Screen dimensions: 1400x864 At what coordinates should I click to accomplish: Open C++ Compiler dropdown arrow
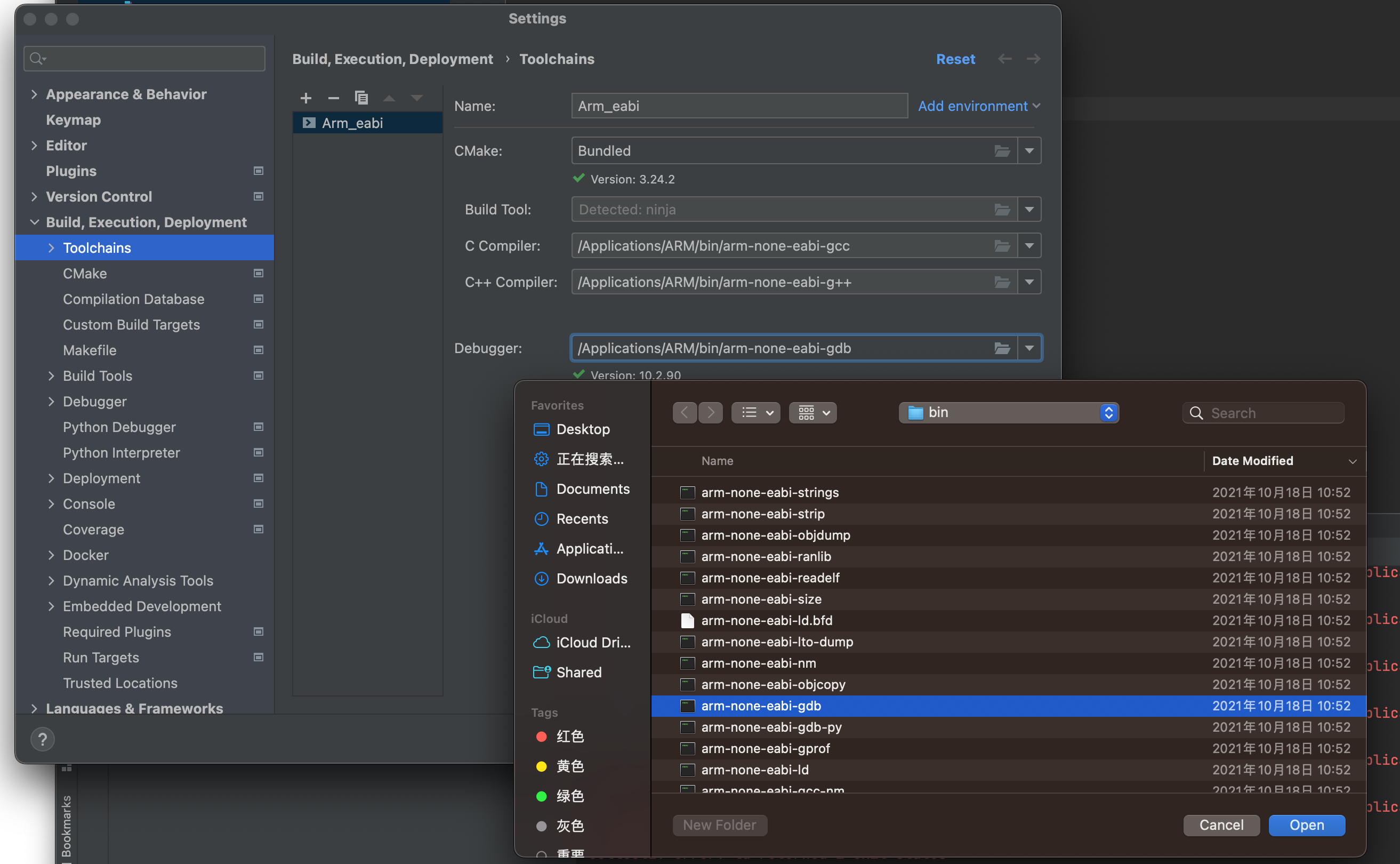tap(1029, 282)
